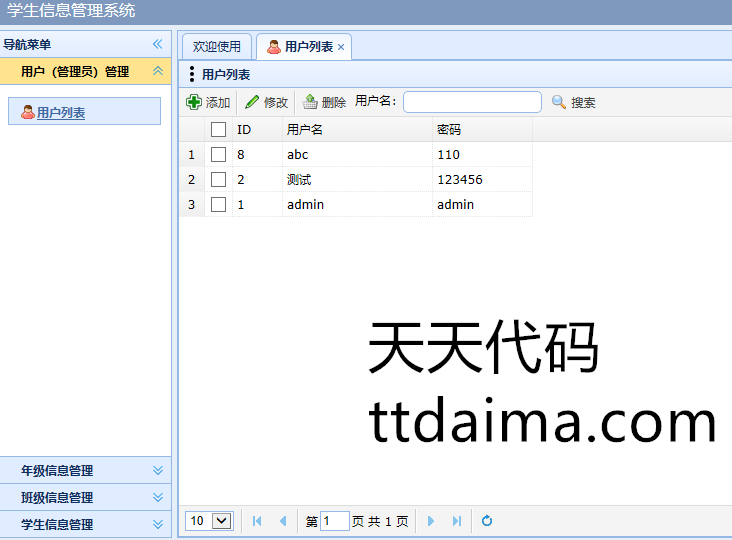Image resolution: width=732 pixels, height=540 pixels.
Task: Click the refresh icon in pagination bar
Action: [487, 521]
